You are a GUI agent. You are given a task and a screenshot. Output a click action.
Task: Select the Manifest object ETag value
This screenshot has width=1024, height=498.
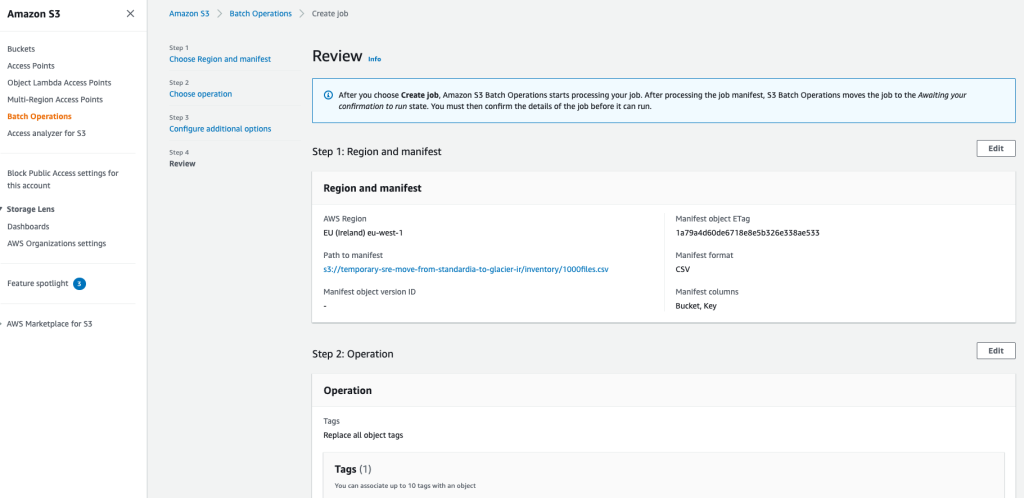pos(747,233)
